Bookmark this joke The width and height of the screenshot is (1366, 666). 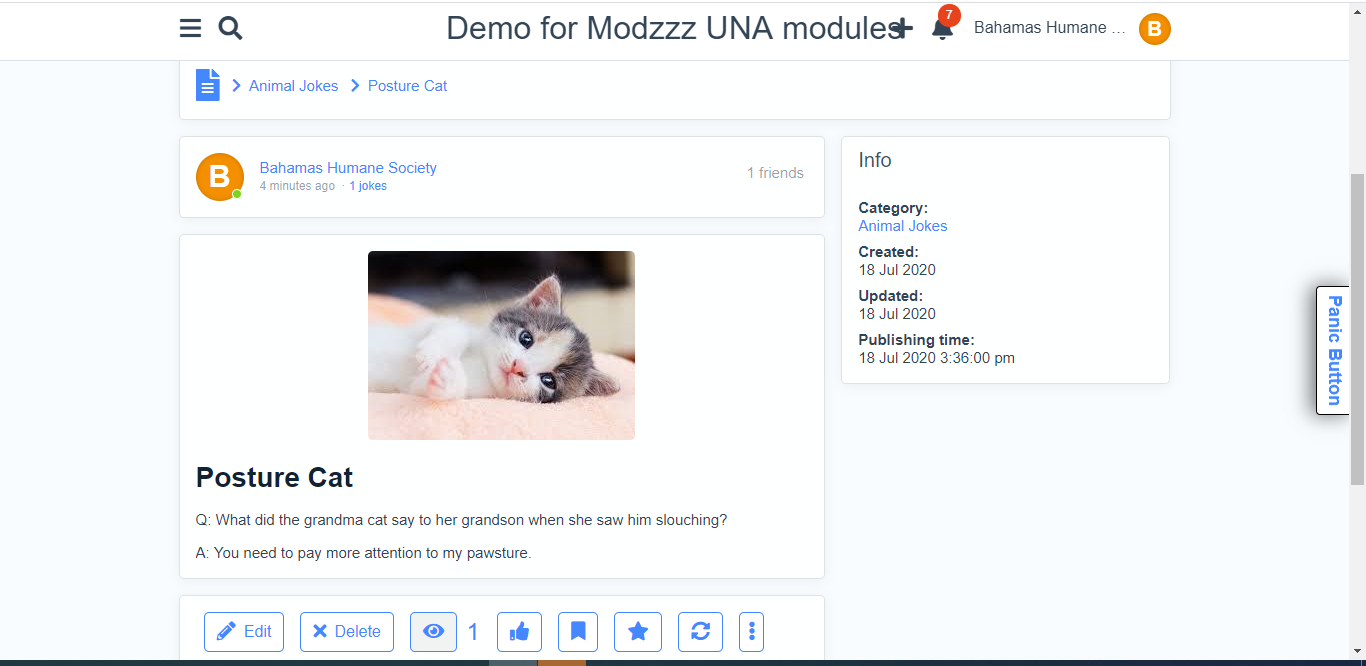click(x=578, y=632)
